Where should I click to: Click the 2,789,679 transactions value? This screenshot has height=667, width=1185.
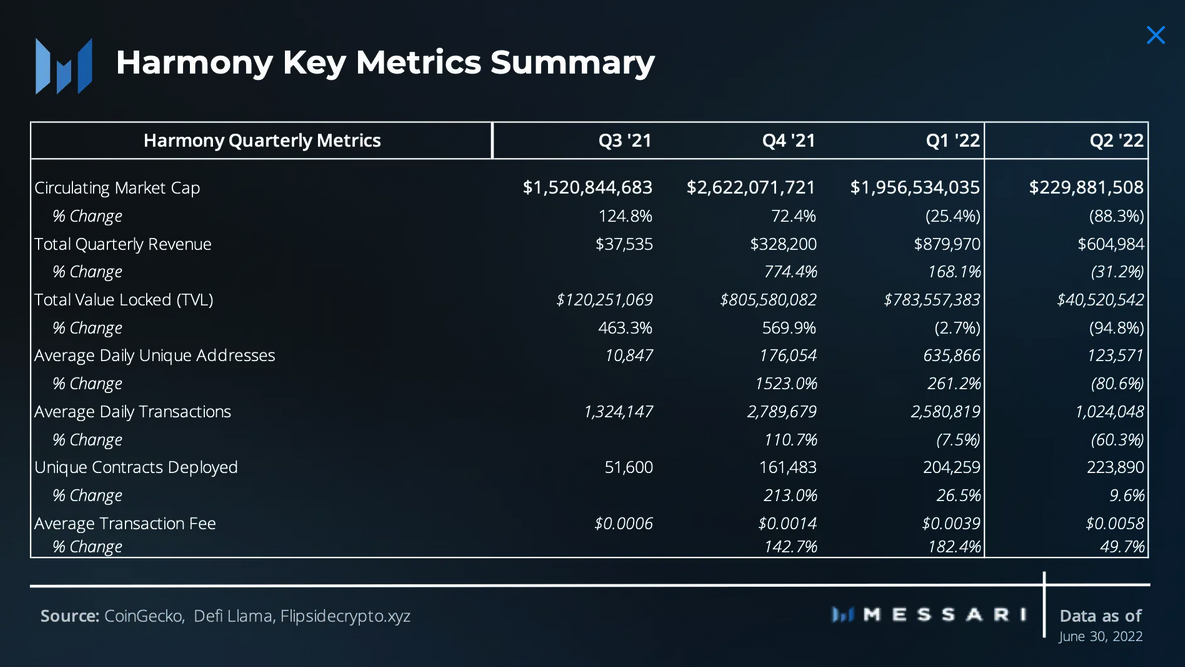(781, 412)
